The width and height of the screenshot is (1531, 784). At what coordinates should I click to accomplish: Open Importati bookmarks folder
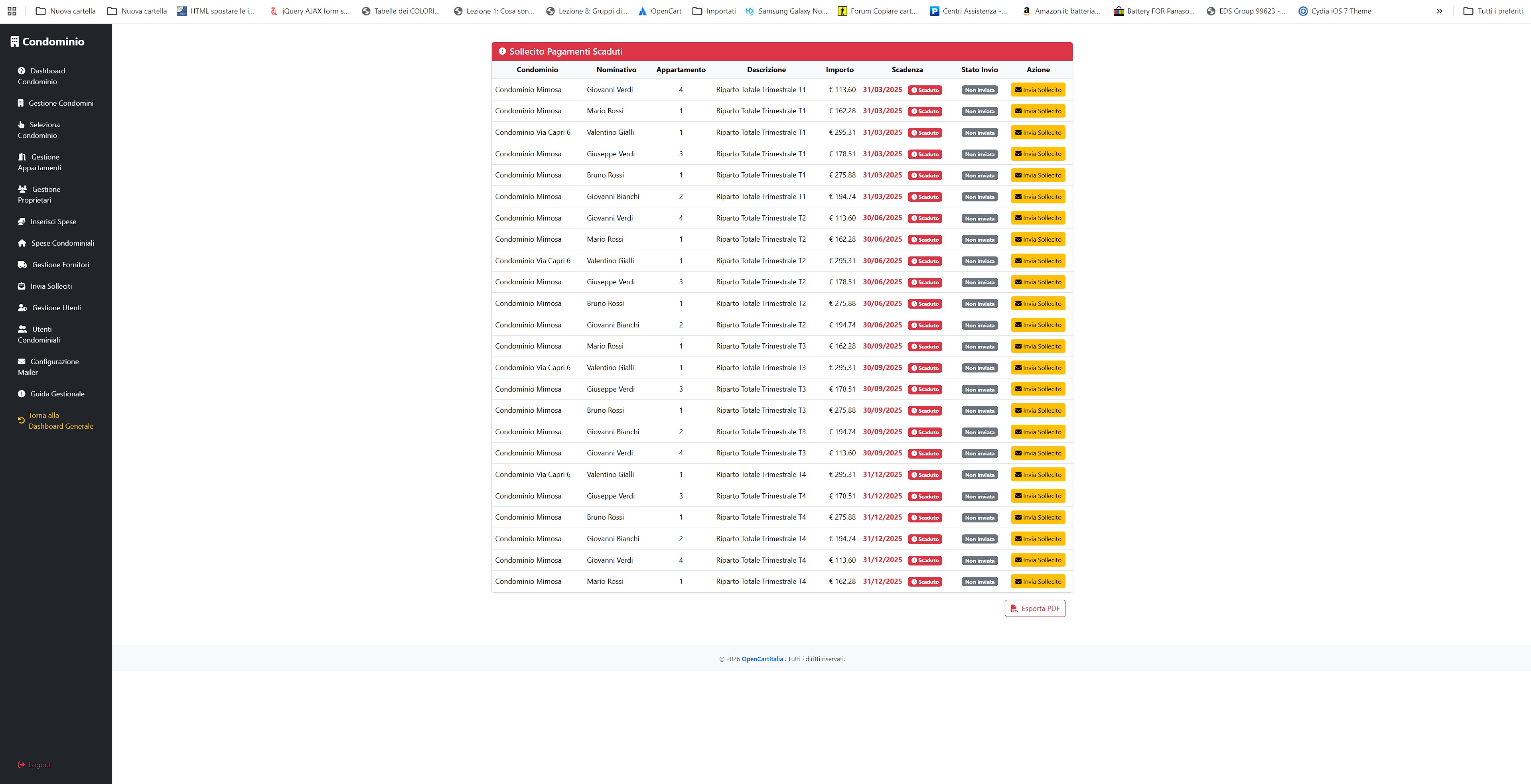pos(714,11)
